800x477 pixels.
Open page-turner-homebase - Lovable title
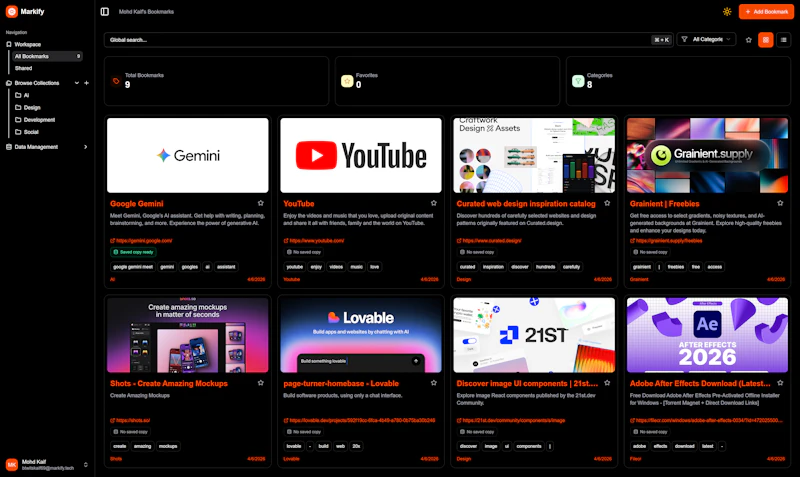tap(341, 383)
